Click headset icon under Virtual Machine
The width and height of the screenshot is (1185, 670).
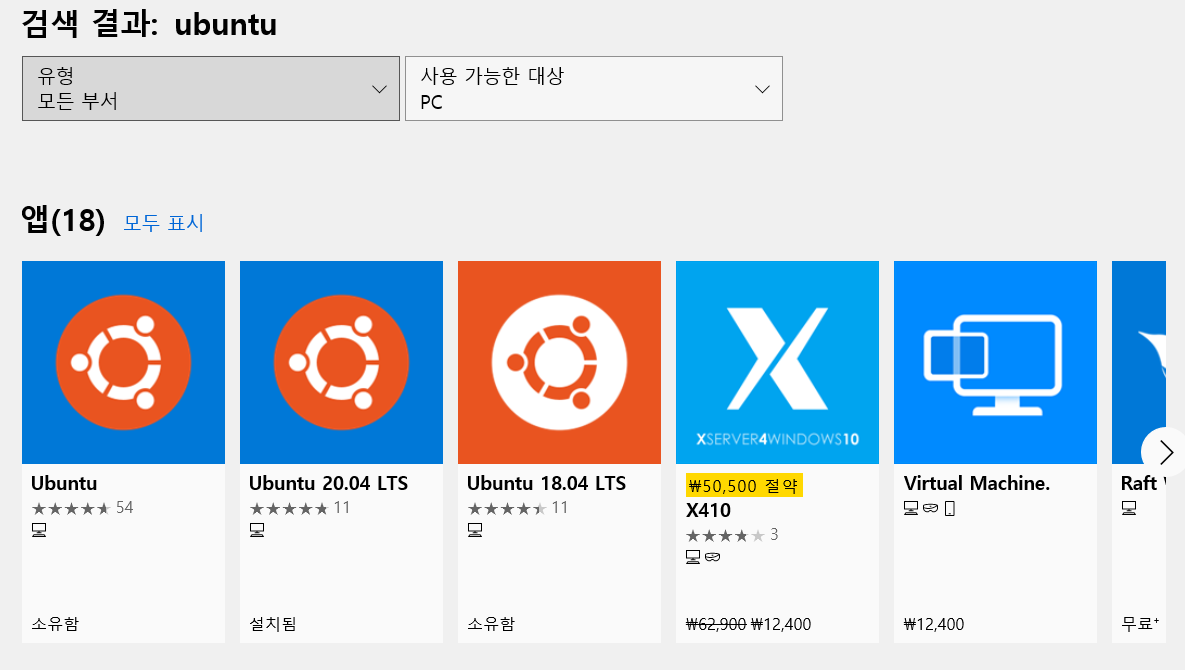click(931, 508)
